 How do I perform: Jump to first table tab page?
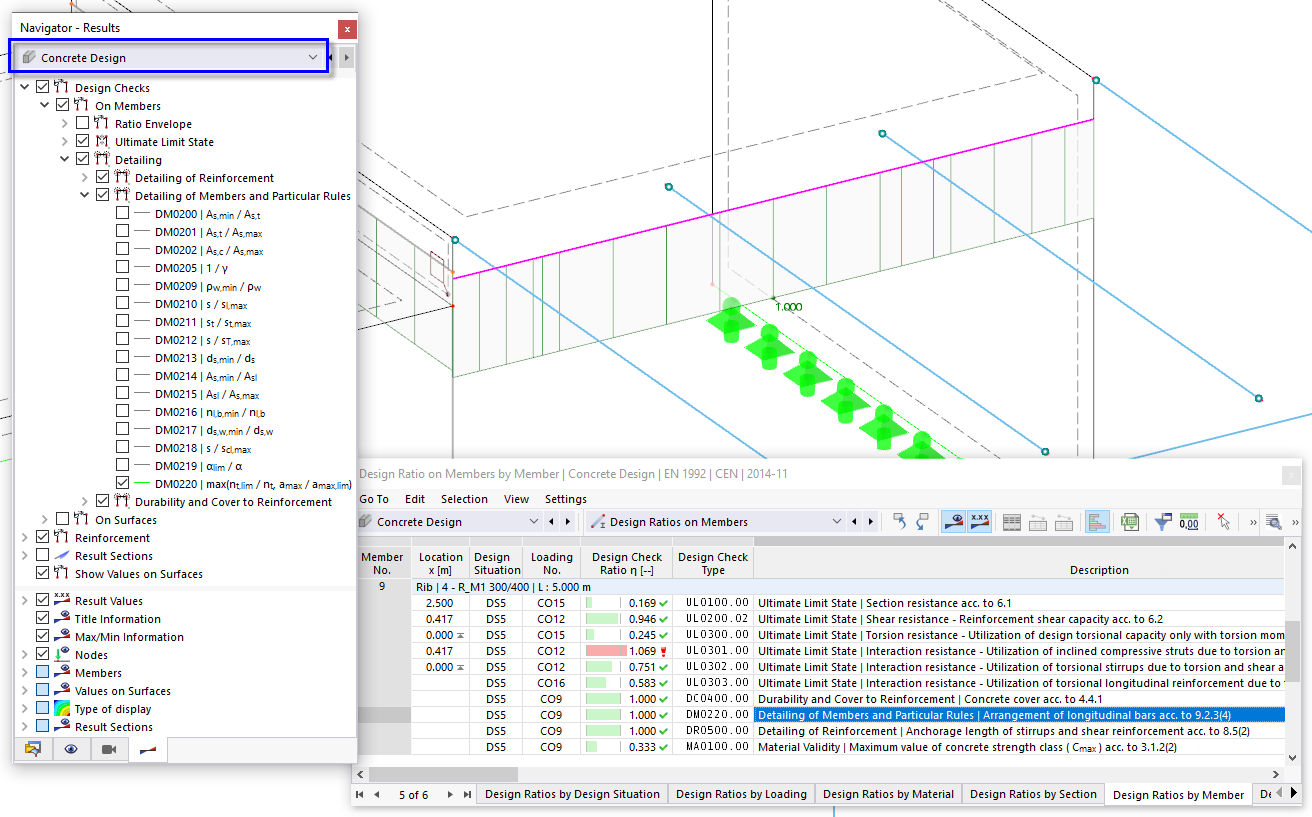pyautogui.click(x=361, y=794)
